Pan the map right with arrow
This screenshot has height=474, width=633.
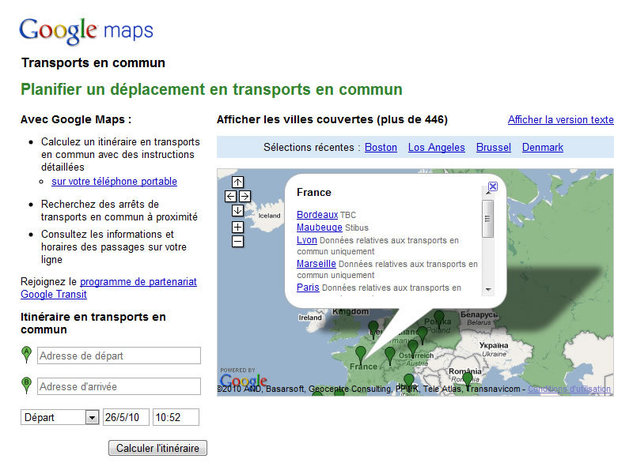[245, 196]
